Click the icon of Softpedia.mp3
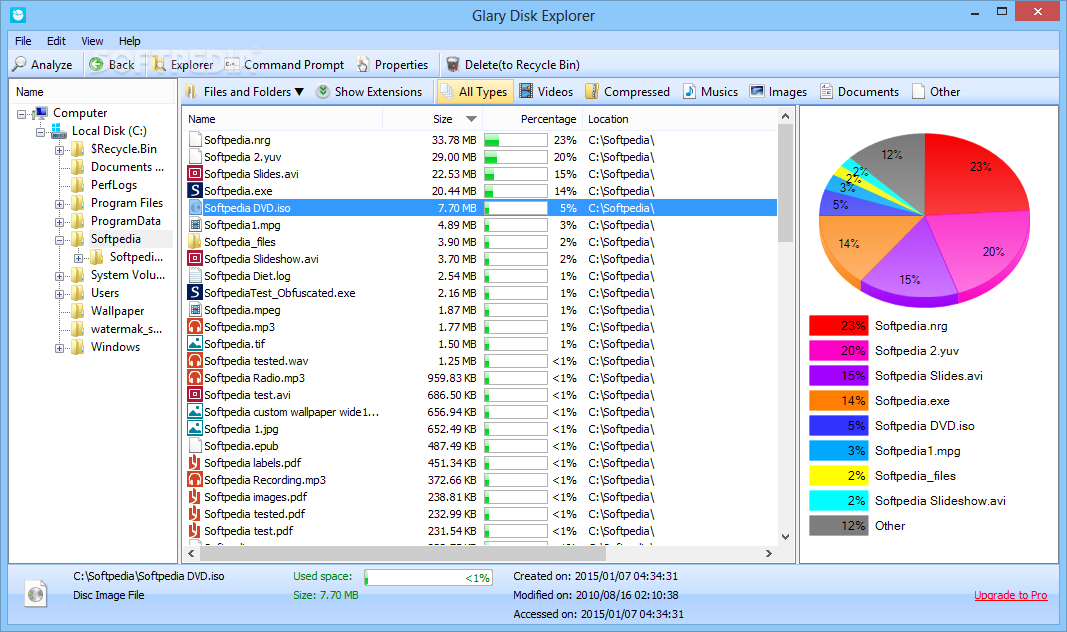Screen dimensions: 1067x632 click(x=195, y=327)
